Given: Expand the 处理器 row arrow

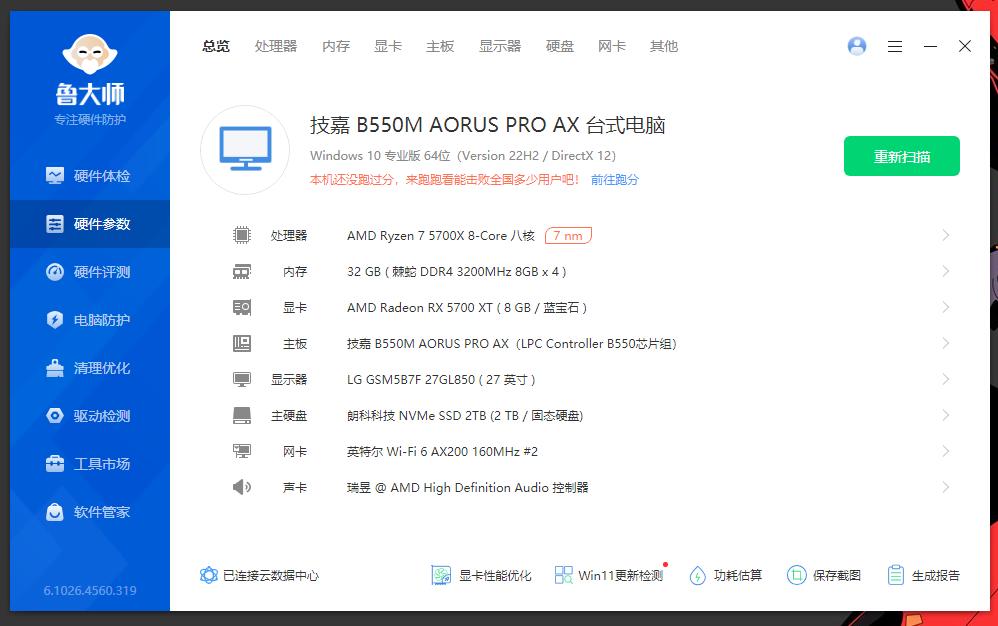Looking at the screenshot, I should click(946, 235).
